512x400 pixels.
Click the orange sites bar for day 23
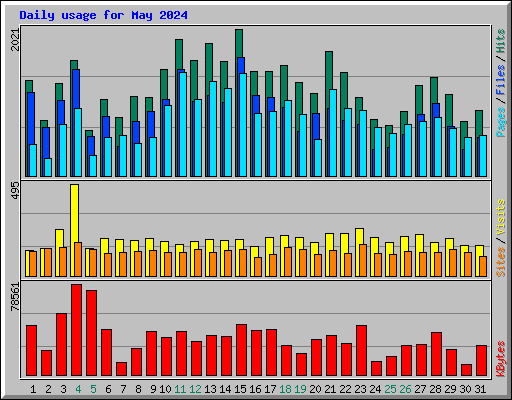click(363, 260)
